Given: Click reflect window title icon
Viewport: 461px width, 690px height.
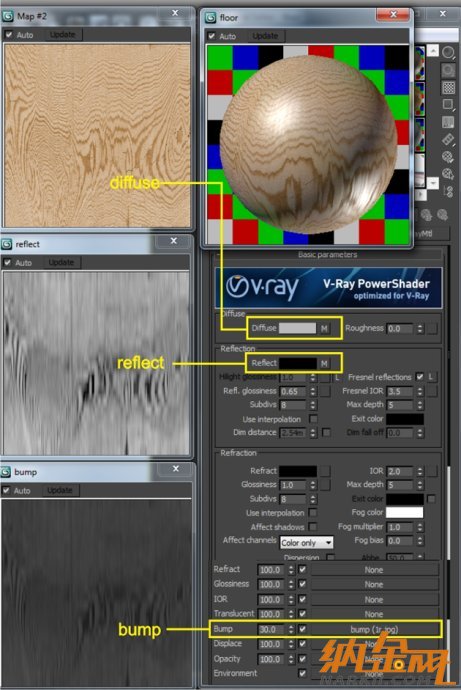Looking at the screenshot, I should (7, 244).
